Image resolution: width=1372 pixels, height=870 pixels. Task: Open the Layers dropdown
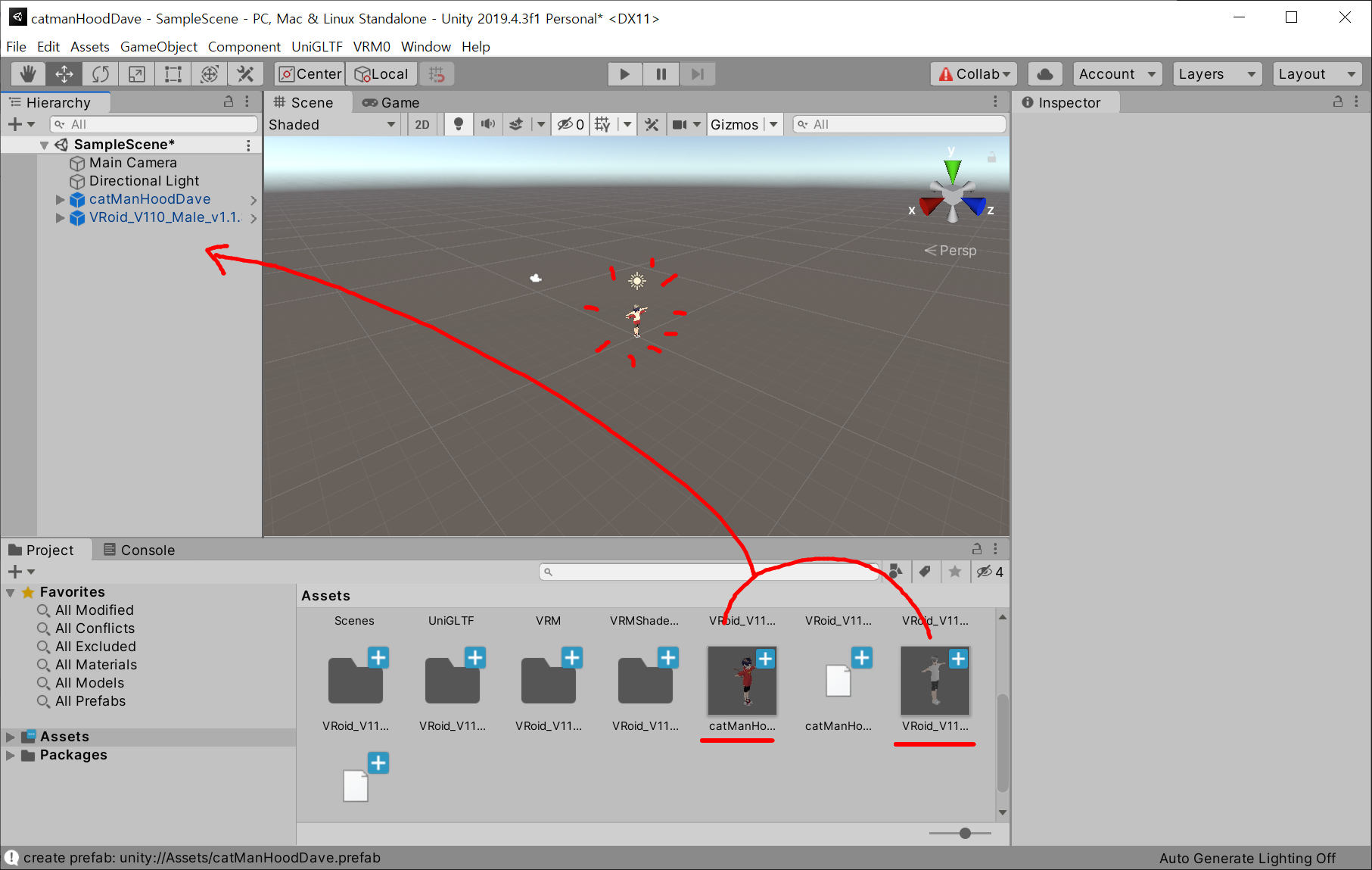click(1217, 73)
